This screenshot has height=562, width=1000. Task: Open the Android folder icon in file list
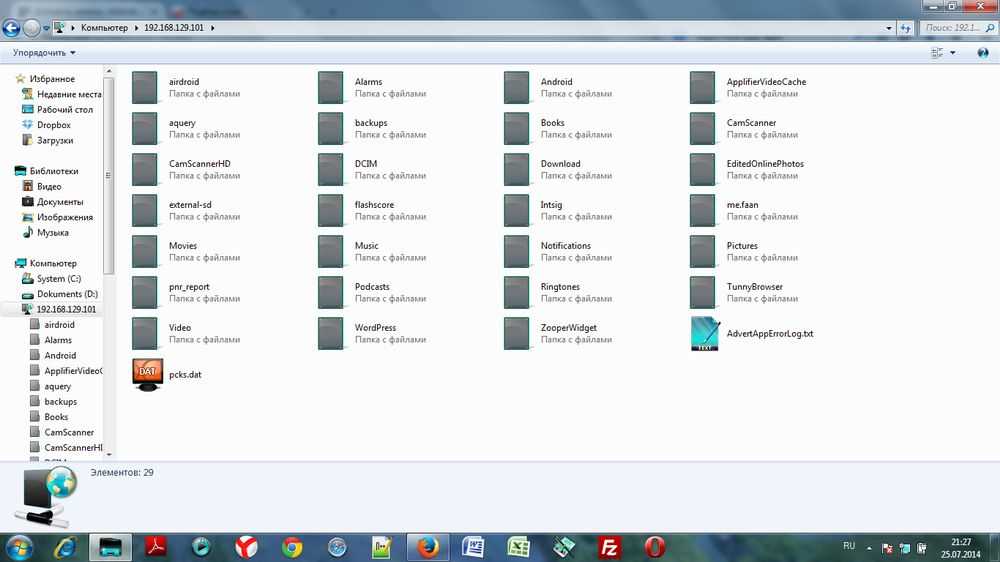517,87
